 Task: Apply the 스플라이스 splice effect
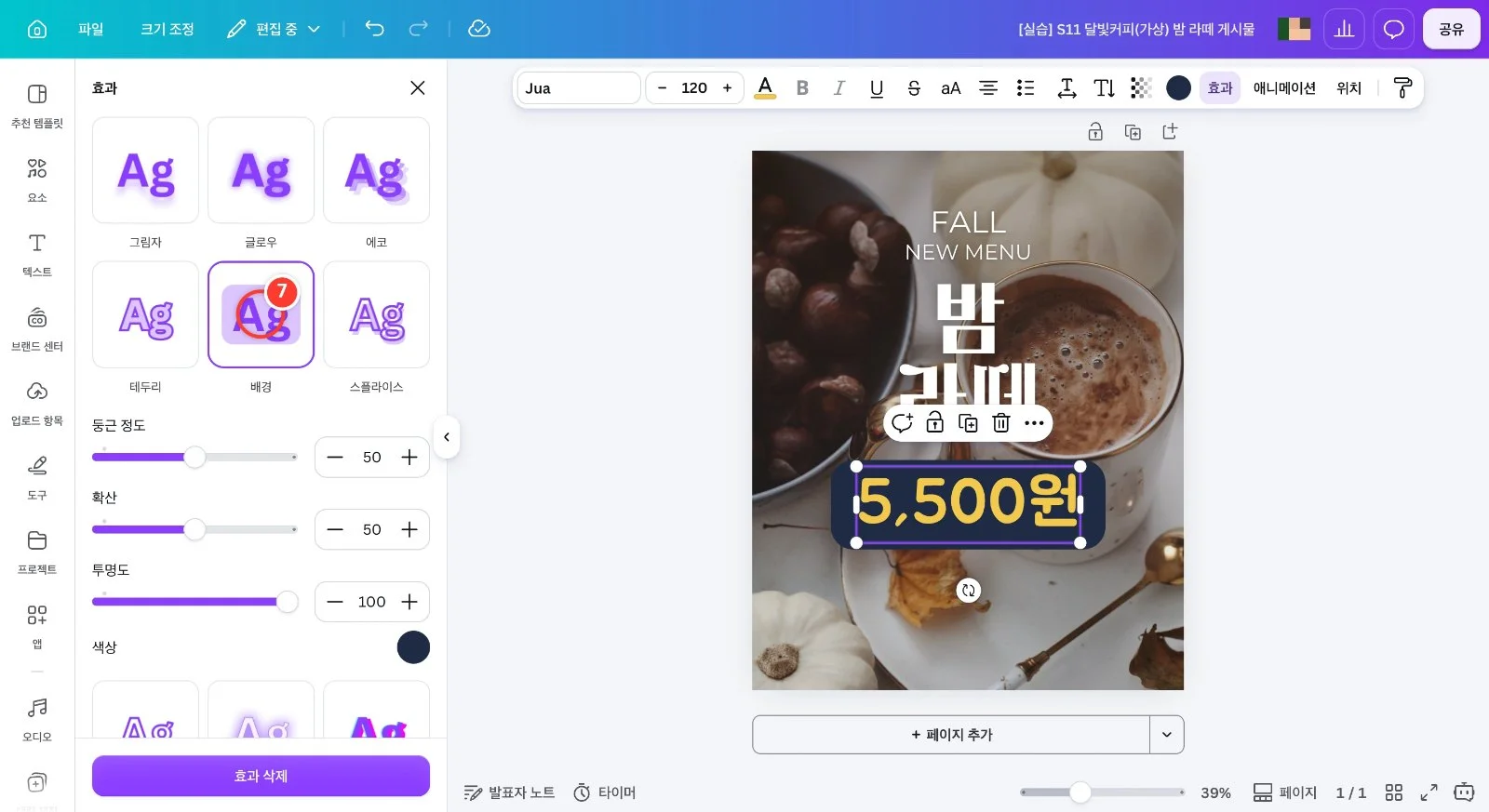pyautogui.click(x=376, y=314)
